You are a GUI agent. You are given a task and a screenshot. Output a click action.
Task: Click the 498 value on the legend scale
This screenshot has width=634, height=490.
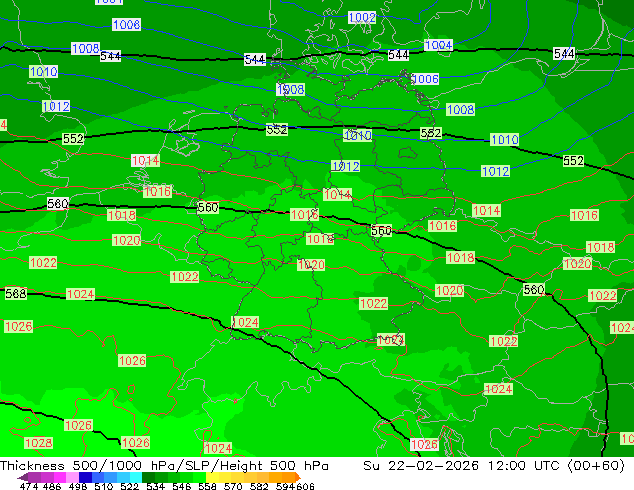click(x=78, y=486)
